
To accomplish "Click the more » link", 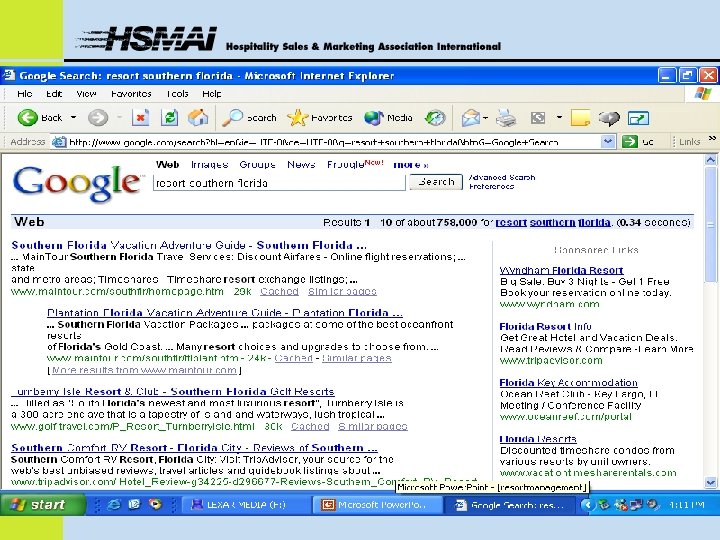I will [x=411, y=164].
